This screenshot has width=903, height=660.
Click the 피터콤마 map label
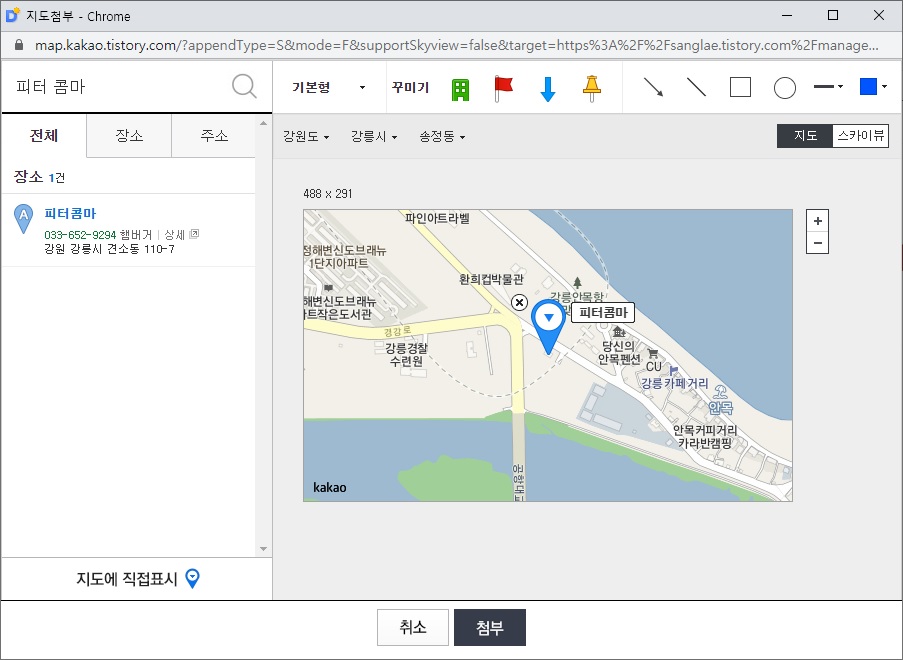603,313
